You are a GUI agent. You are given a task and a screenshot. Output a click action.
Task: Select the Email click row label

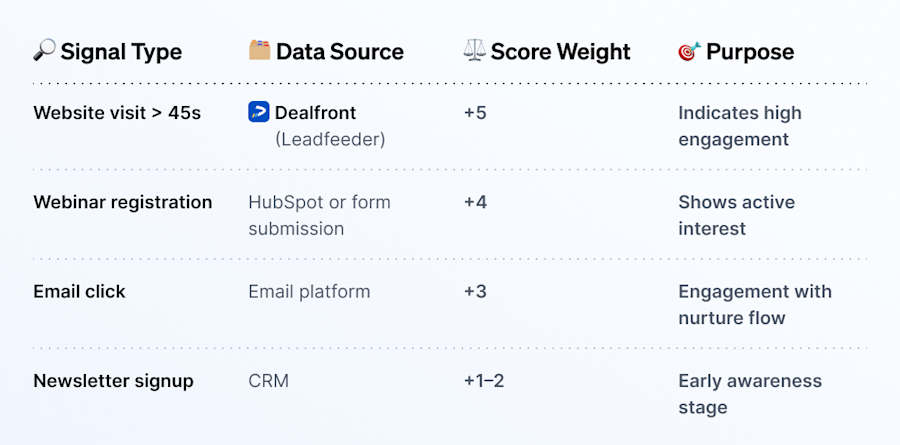click(79, 292)
